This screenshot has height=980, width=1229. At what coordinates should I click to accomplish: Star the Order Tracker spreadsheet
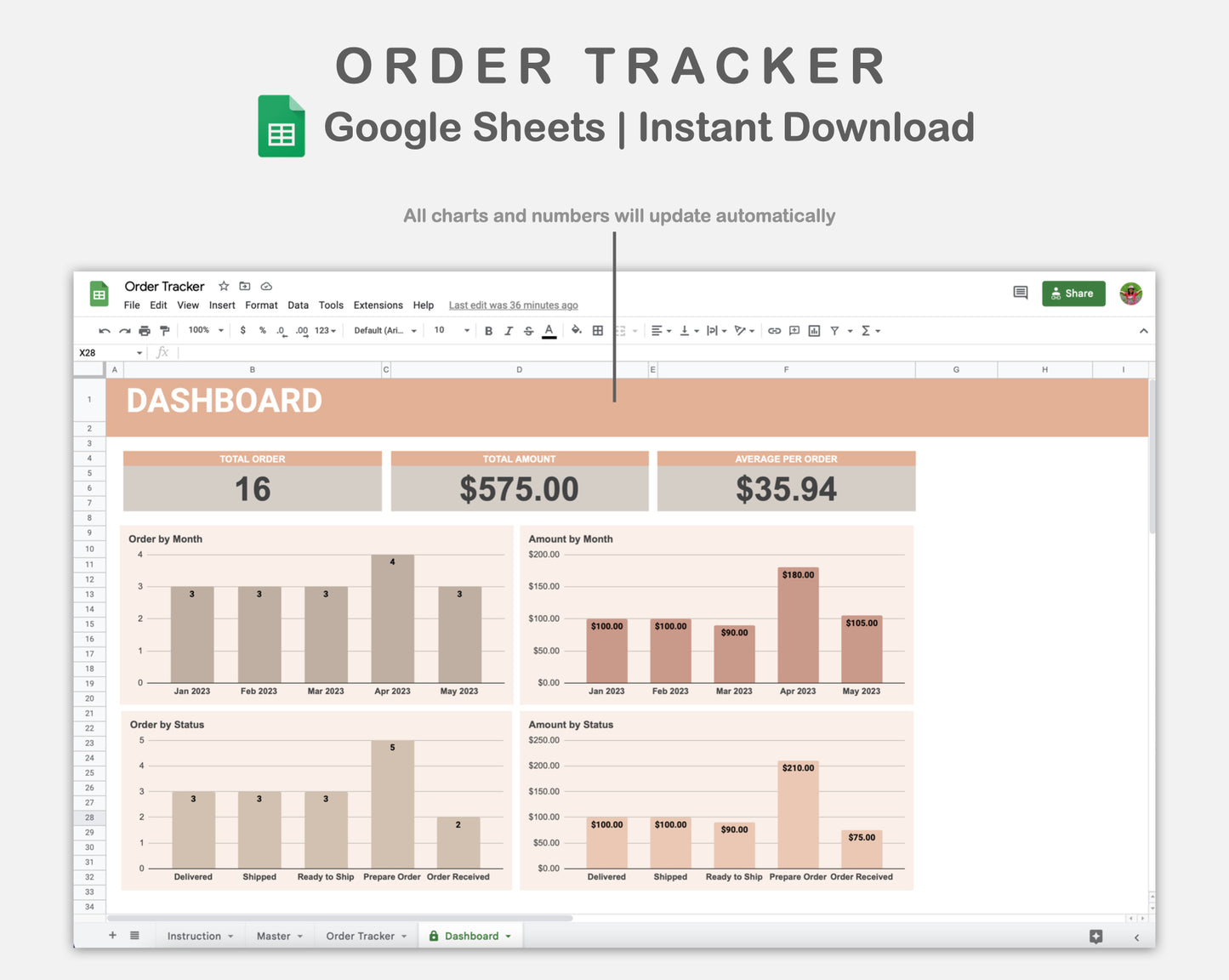[x=223, y=287]
